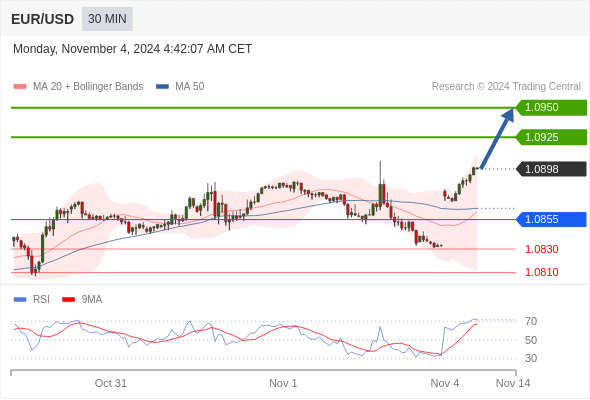Image resolution: width=590 pixels, height=400 pixels.
Task: Click the MA 50 legend label
Action: click(x=190, y=87)
